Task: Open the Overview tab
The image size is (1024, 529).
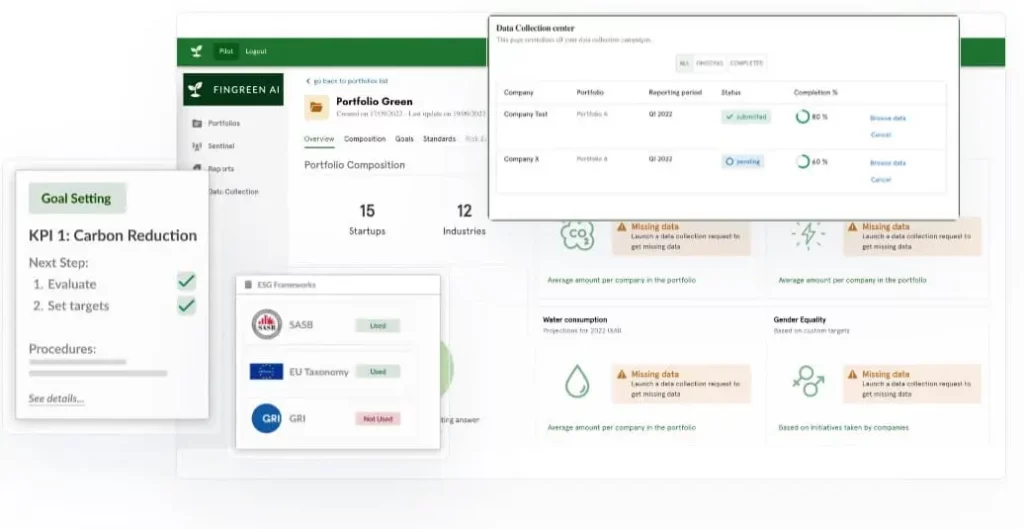Action: pyautogui.click(x=319, y=139)
